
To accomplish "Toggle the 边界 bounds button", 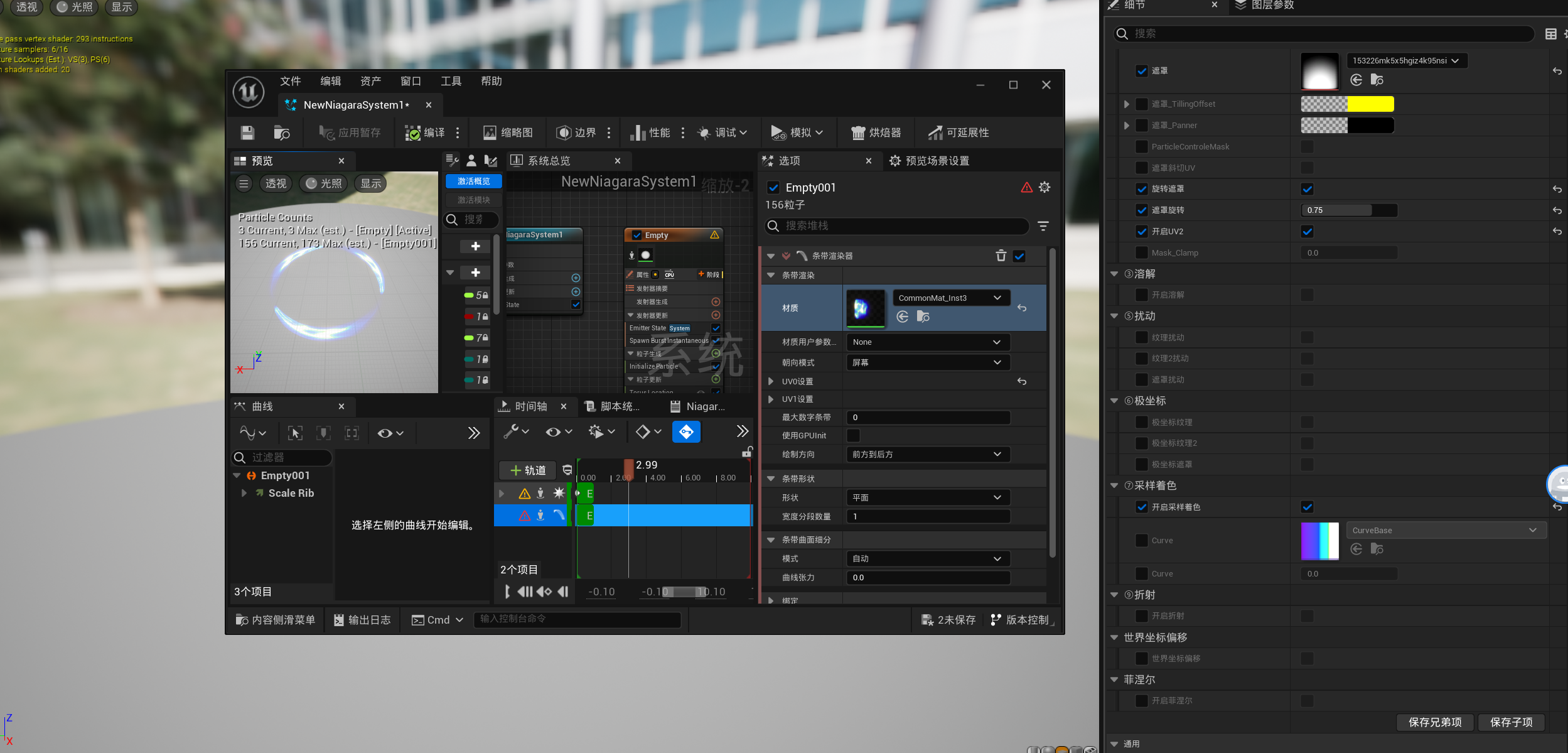I will 576,133.
